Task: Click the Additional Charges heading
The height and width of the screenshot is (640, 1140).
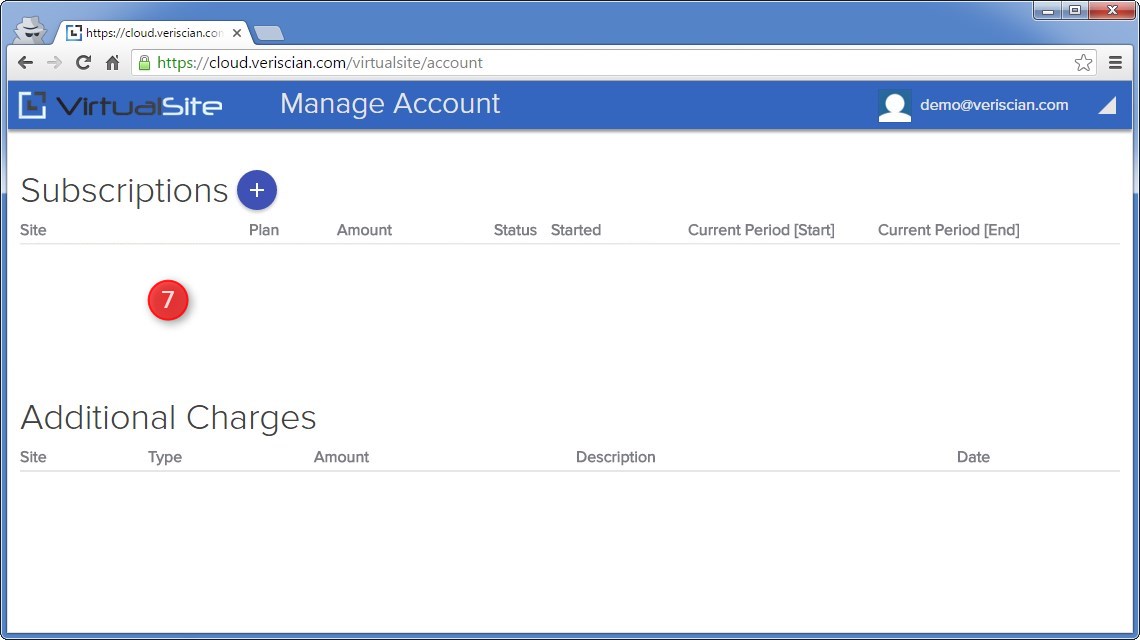Action: (x=169, y=417)
